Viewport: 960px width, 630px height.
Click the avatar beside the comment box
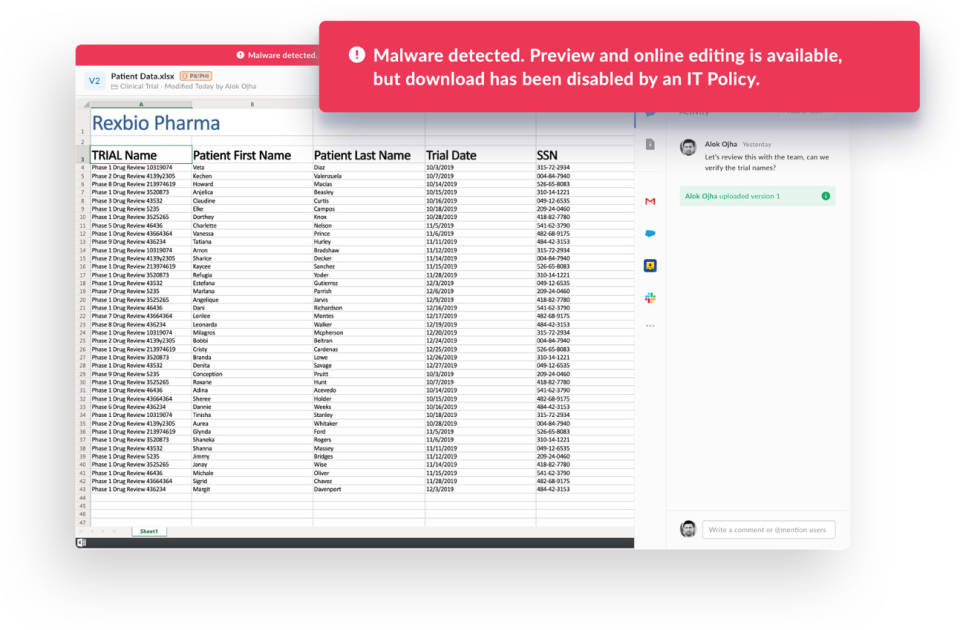coord(688,529)
